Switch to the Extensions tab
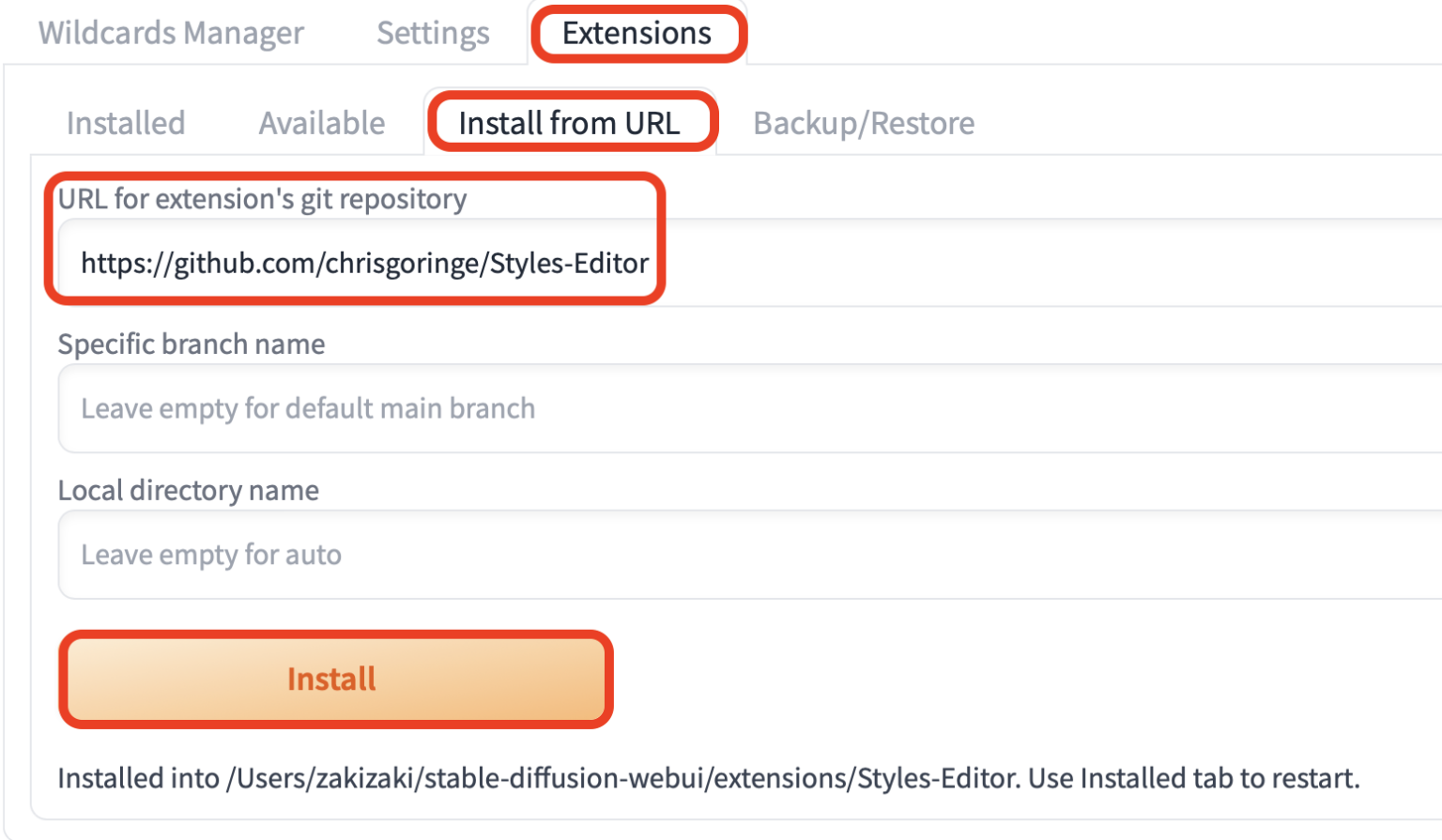 (x=637, y=33)
